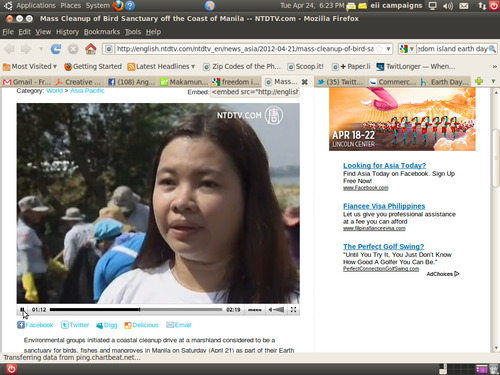The width and height of the screenshot is (500, 375).
Task: Switch to the Earth Day... tab
Action: tap(445, 82)
